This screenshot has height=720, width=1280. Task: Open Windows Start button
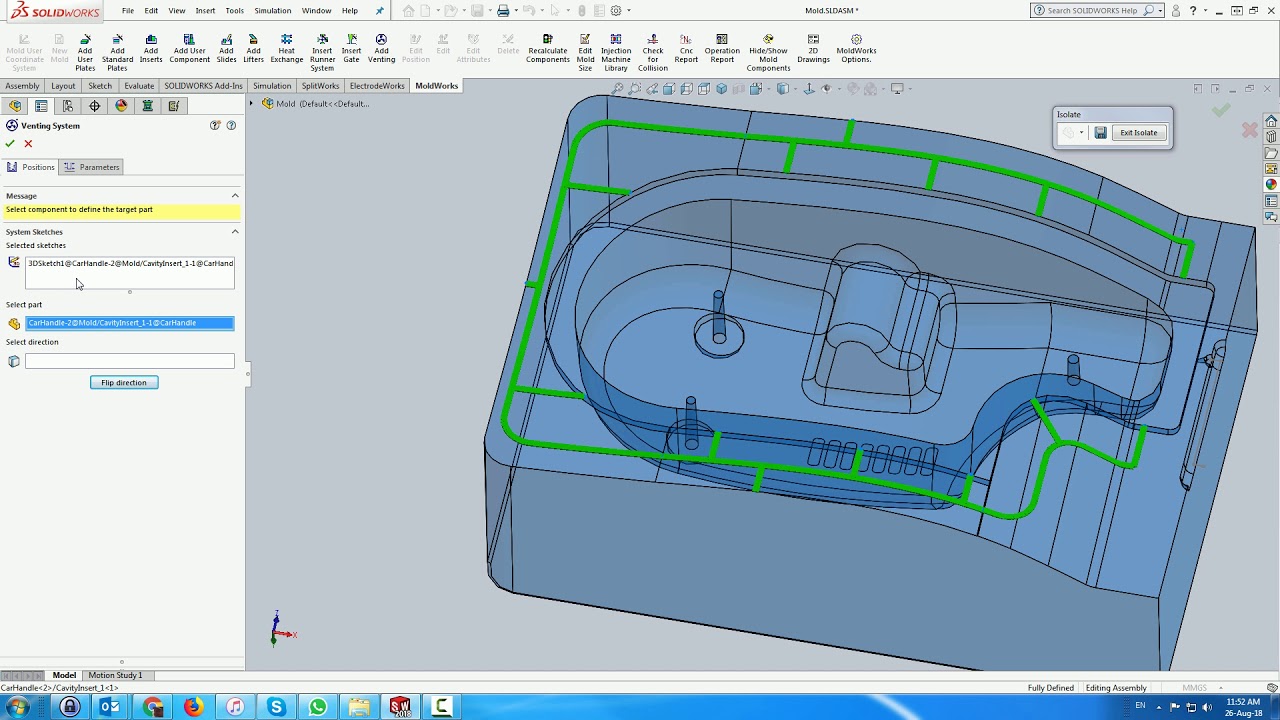[x=17, y=707]
